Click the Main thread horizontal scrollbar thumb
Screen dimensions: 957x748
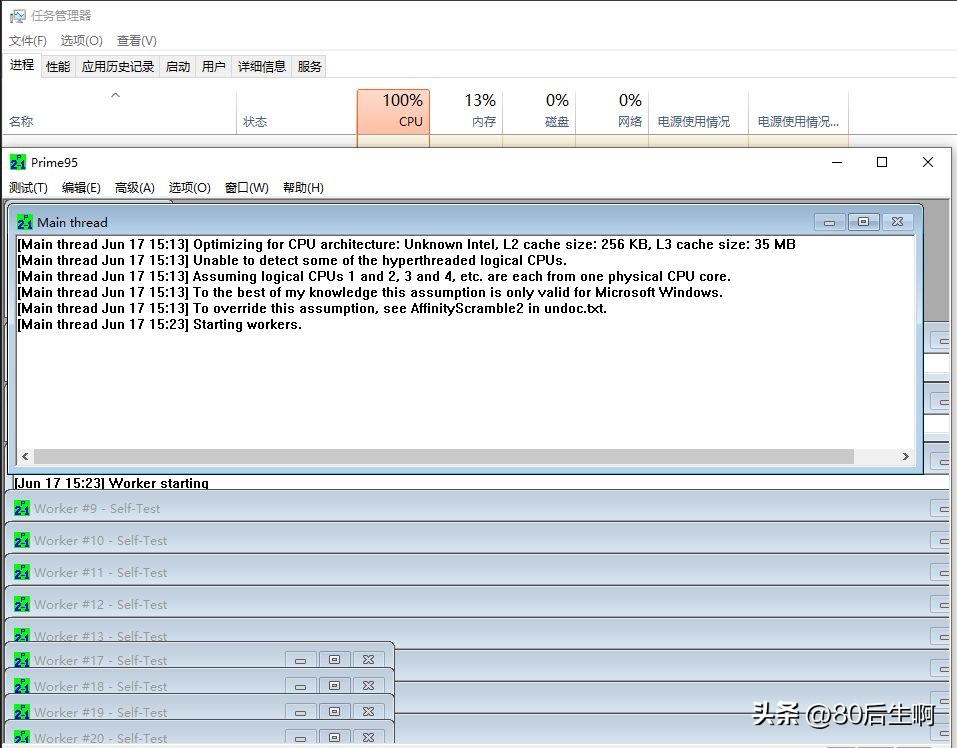coord(444,456)
